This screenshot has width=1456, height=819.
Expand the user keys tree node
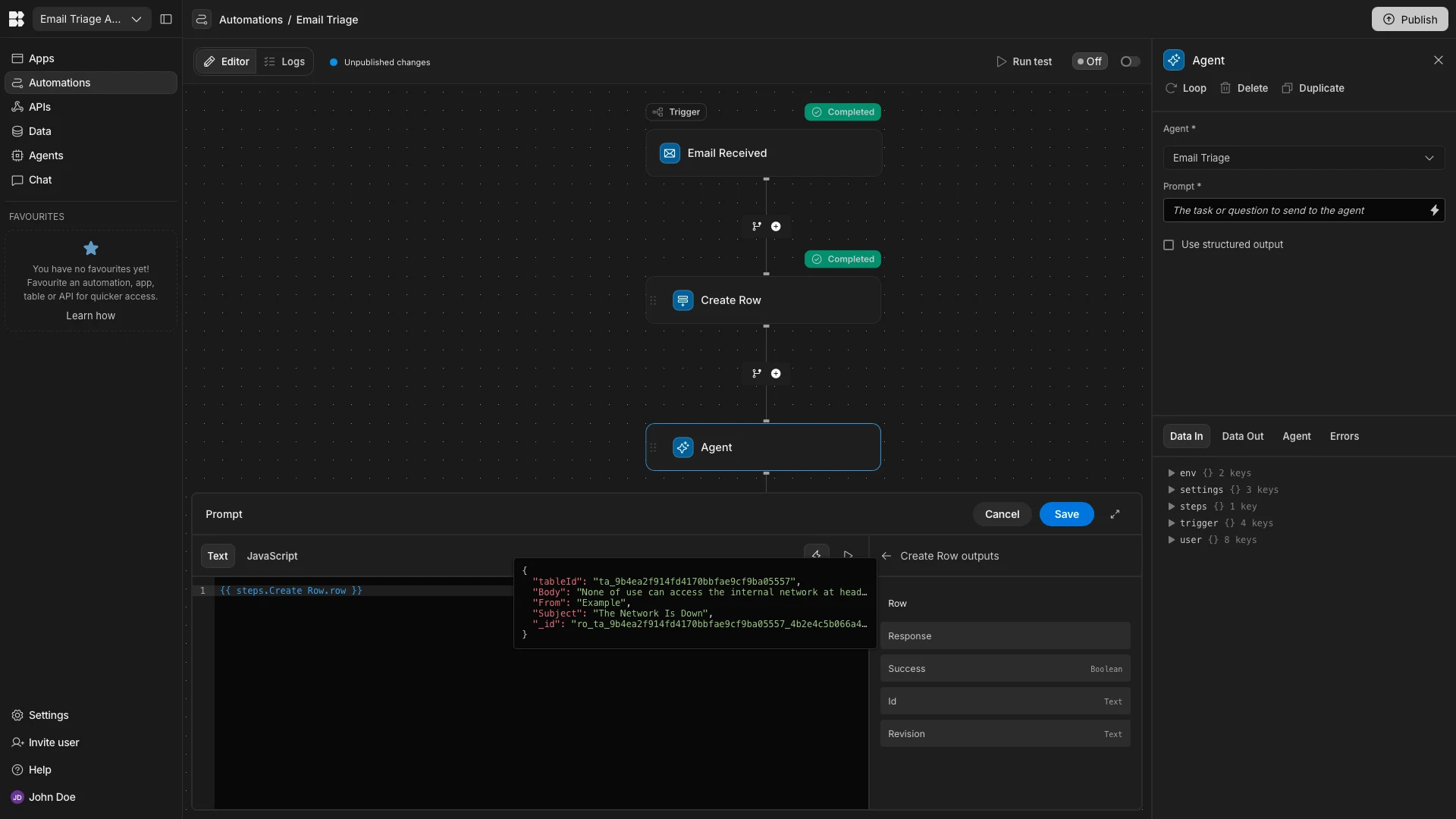pyautogui.click(x=1172, y=540)
